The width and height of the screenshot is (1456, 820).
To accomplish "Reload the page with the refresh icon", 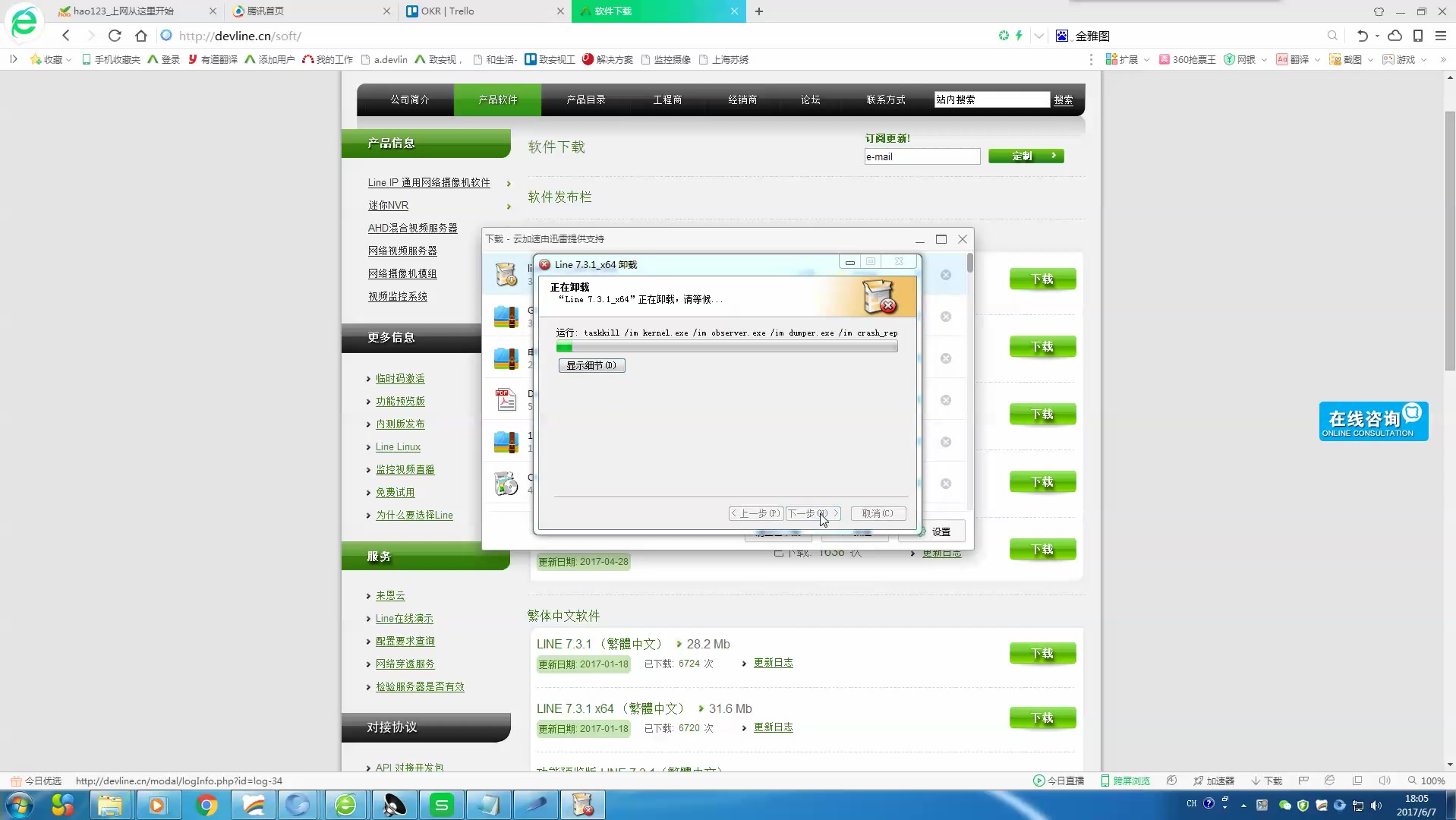I will pyautogui.click(x=115, y=36).
